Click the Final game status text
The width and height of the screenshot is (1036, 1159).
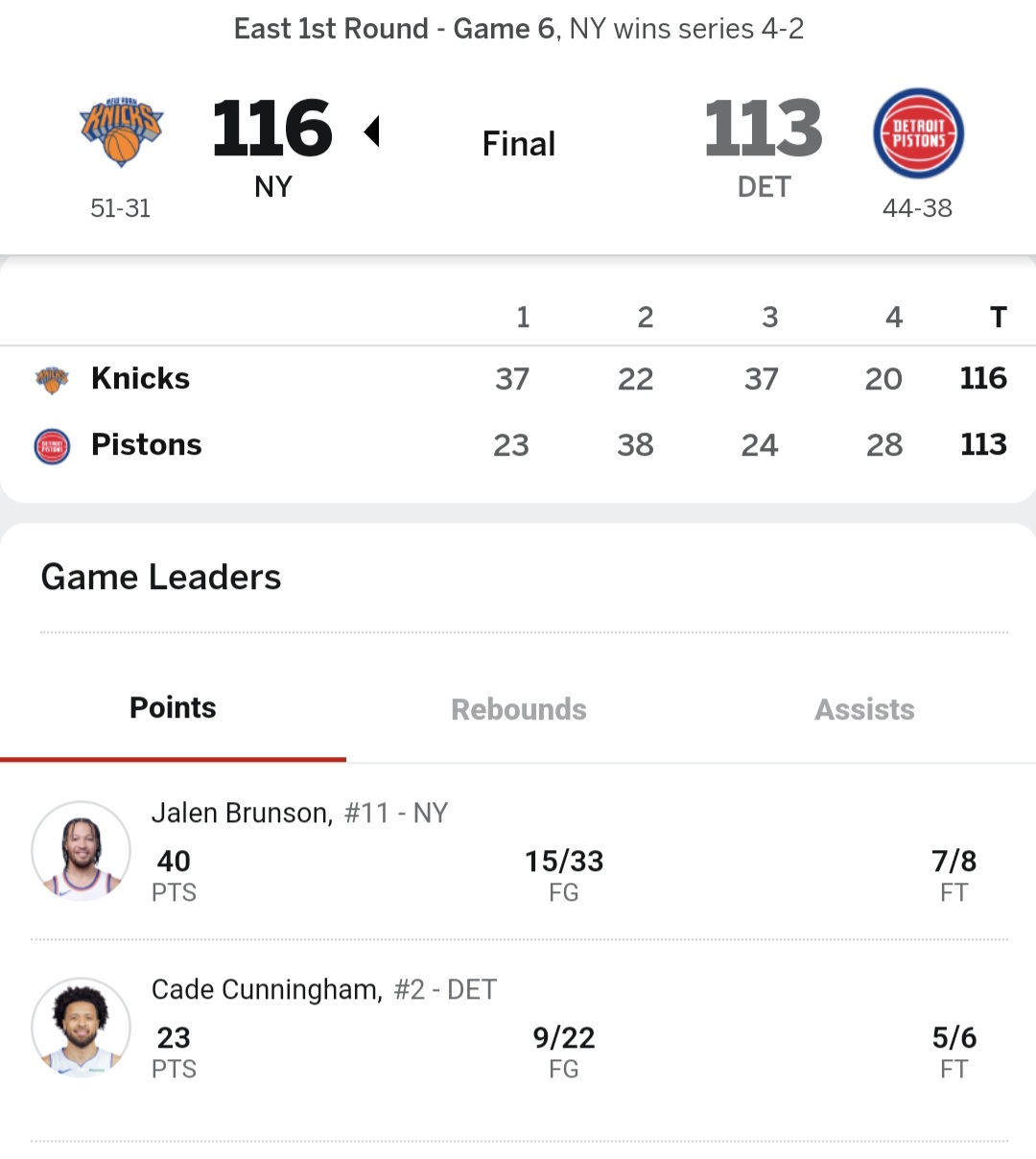point(518,144)
